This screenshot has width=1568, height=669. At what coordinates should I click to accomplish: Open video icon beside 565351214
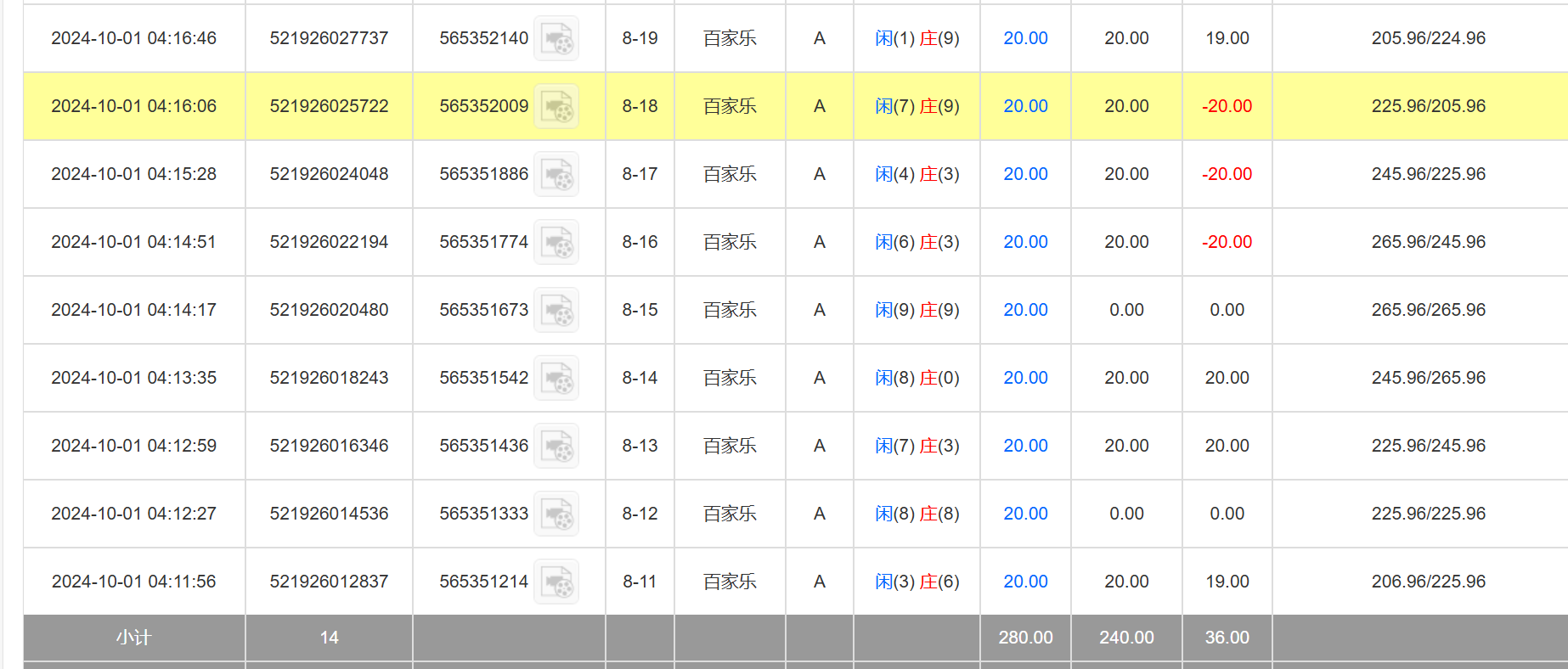[556, 582]
